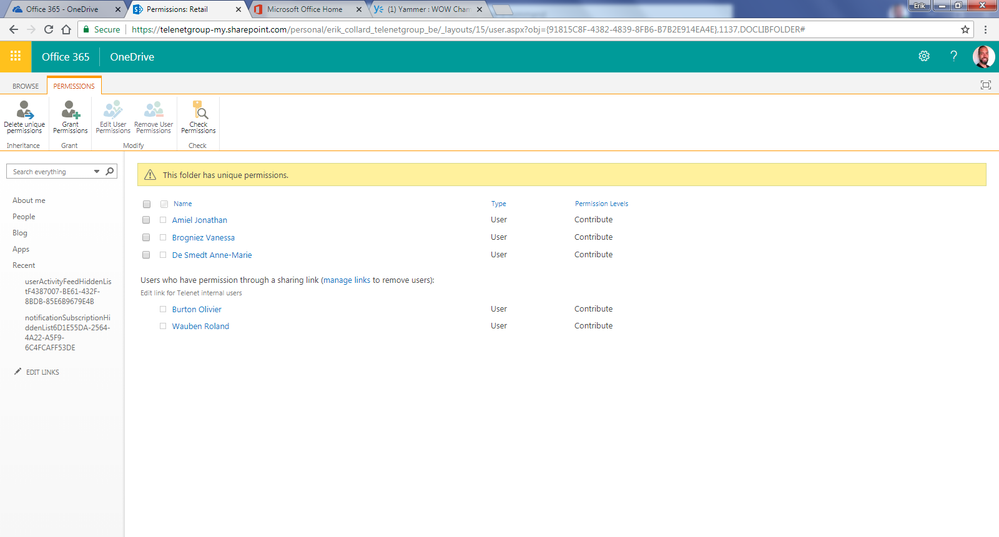Click the browser back arrow

[x=14, y=29]
